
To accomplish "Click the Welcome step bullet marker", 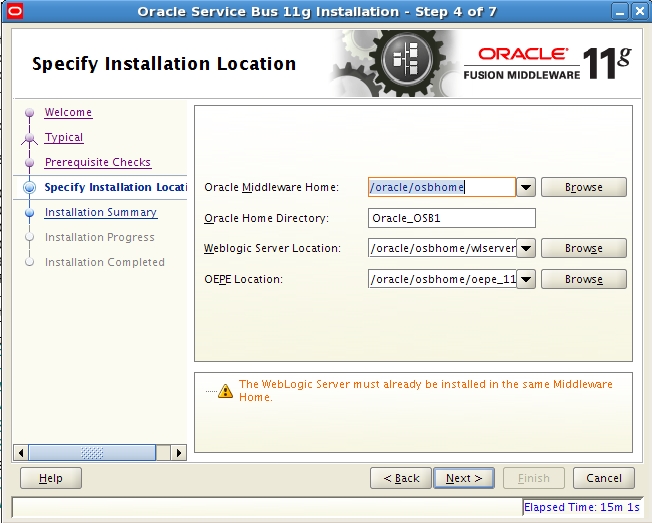I will click(29, 112).
